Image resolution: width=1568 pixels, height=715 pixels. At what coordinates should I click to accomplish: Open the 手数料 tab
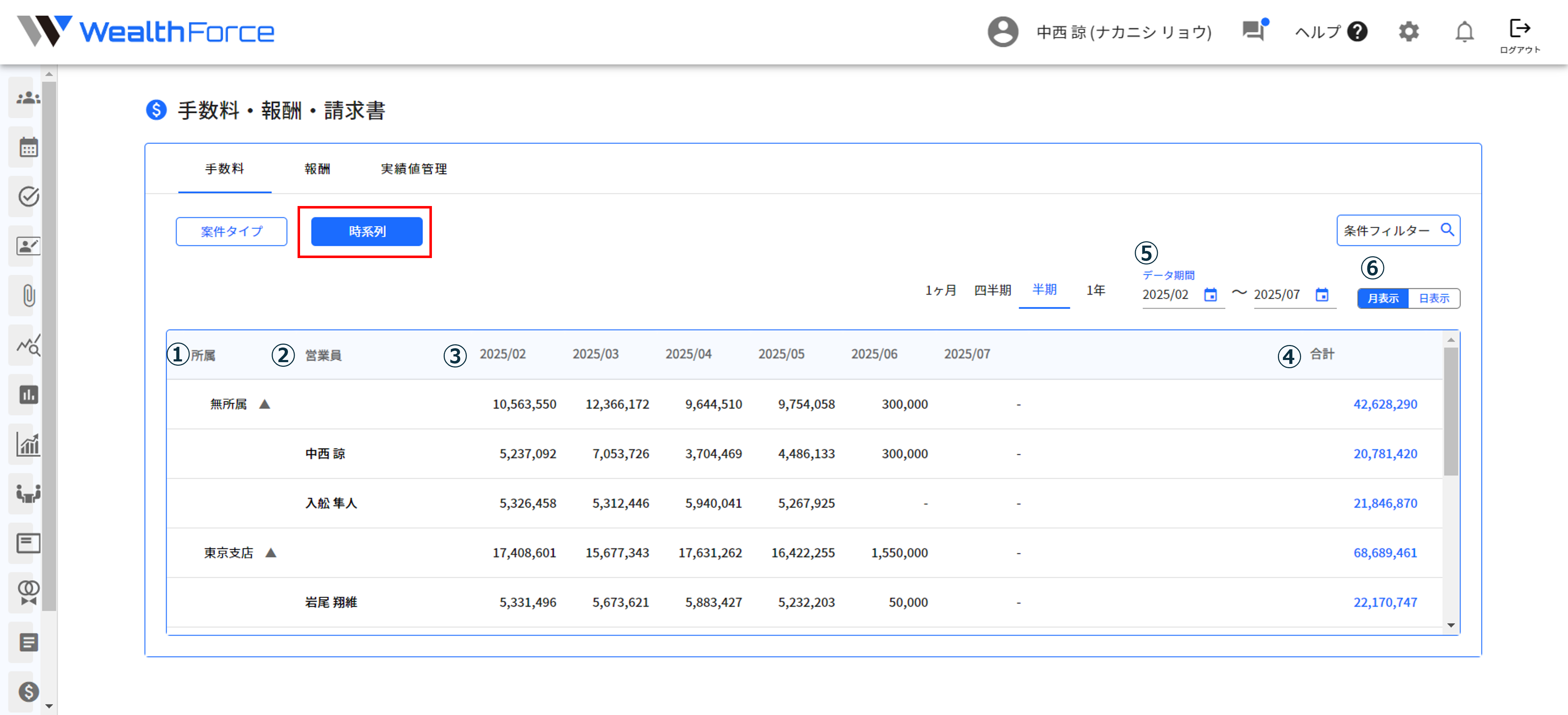(x=225, y=169)
